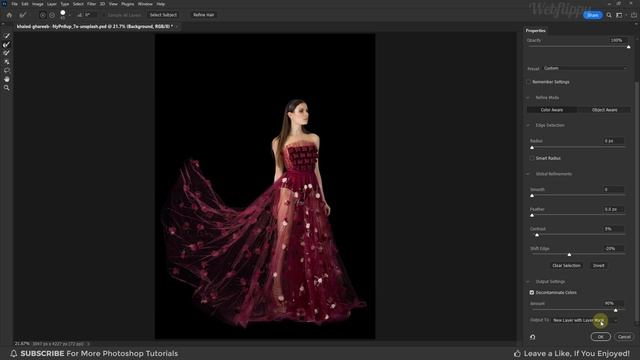Select the Zoom tool
640x360 pixels.
7,88
